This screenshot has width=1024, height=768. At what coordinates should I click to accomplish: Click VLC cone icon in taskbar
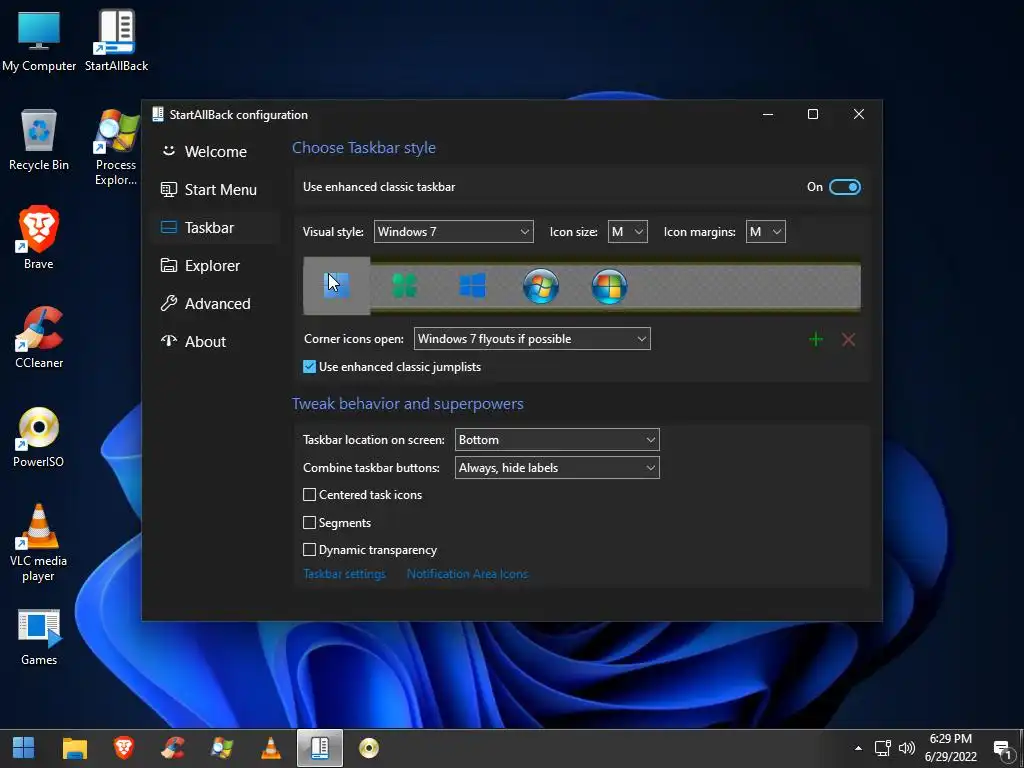pyautogui.click(x=270, y=748)
